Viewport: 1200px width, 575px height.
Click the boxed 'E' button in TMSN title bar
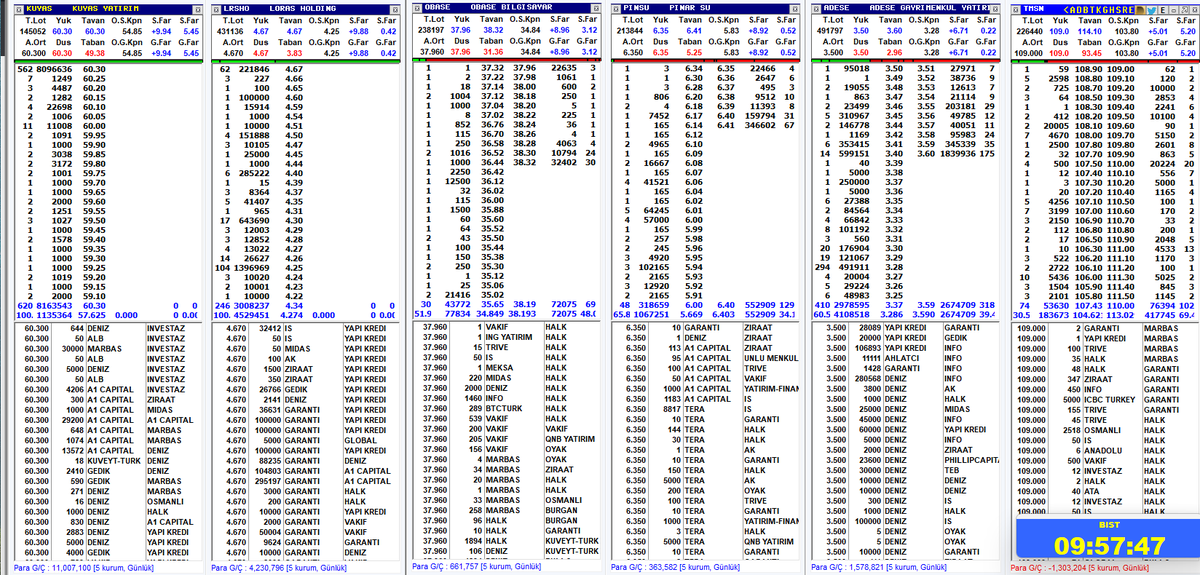coord(1163,10)
